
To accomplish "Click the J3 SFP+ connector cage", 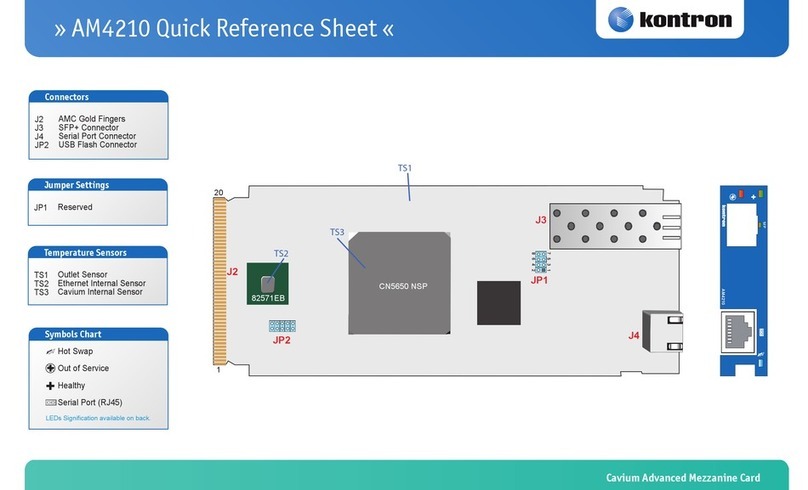I will click(x=615, y=226).
